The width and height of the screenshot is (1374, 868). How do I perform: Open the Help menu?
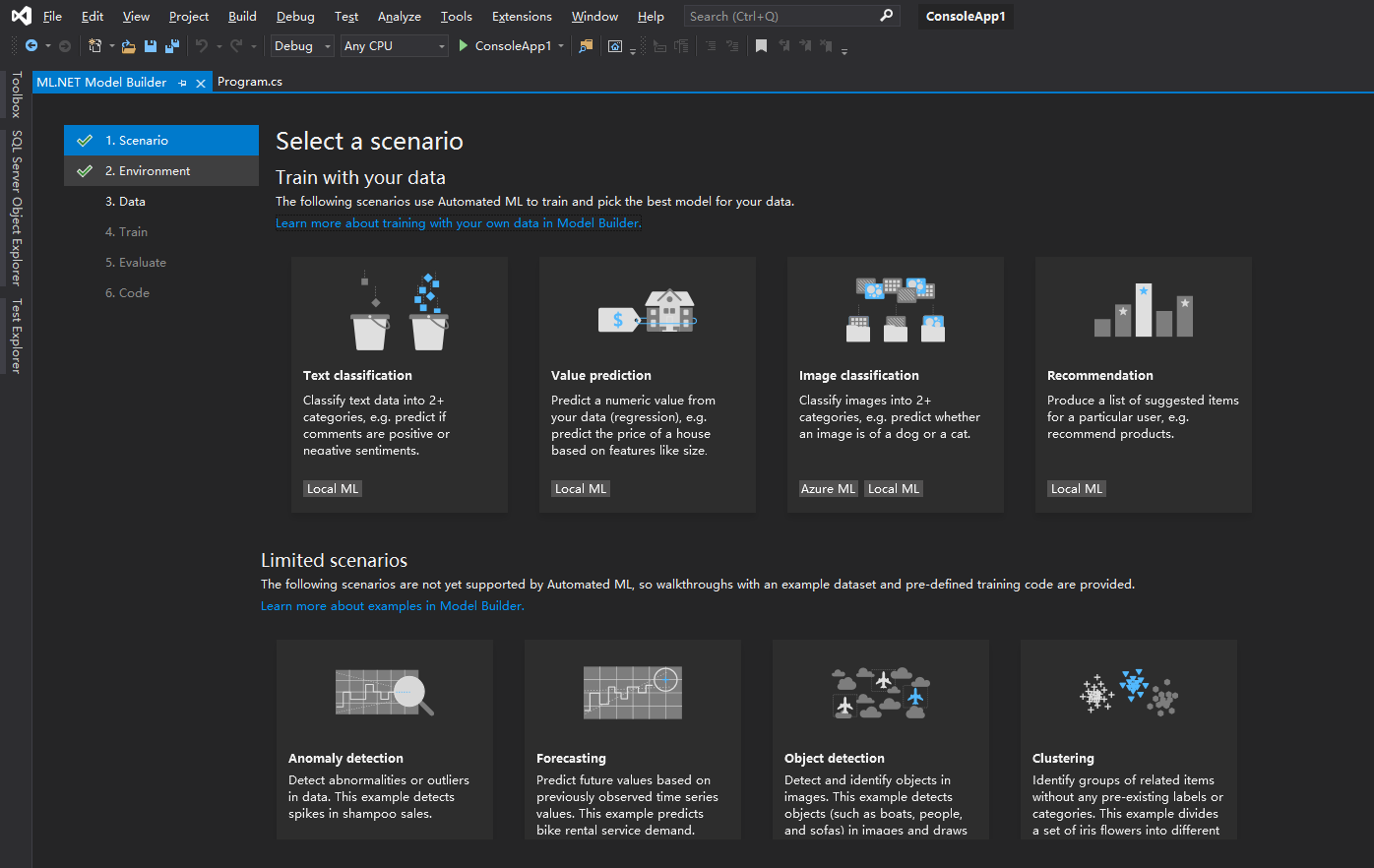pyautogui.click(x=651, y=16)
